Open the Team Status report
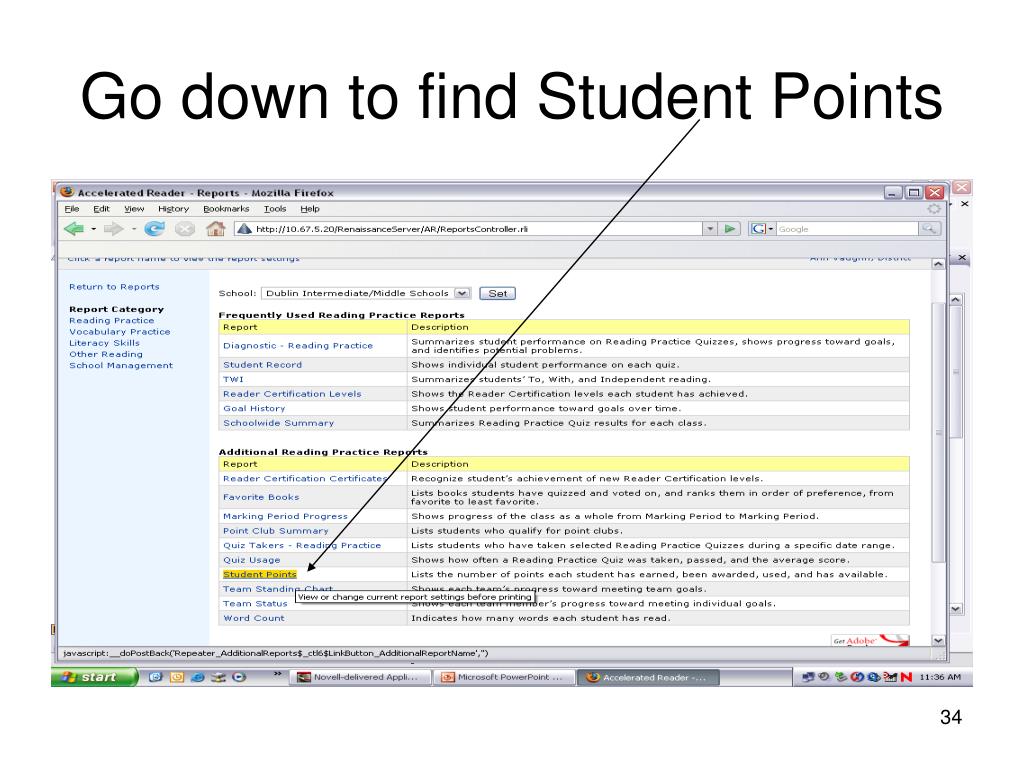 [255, 604]
